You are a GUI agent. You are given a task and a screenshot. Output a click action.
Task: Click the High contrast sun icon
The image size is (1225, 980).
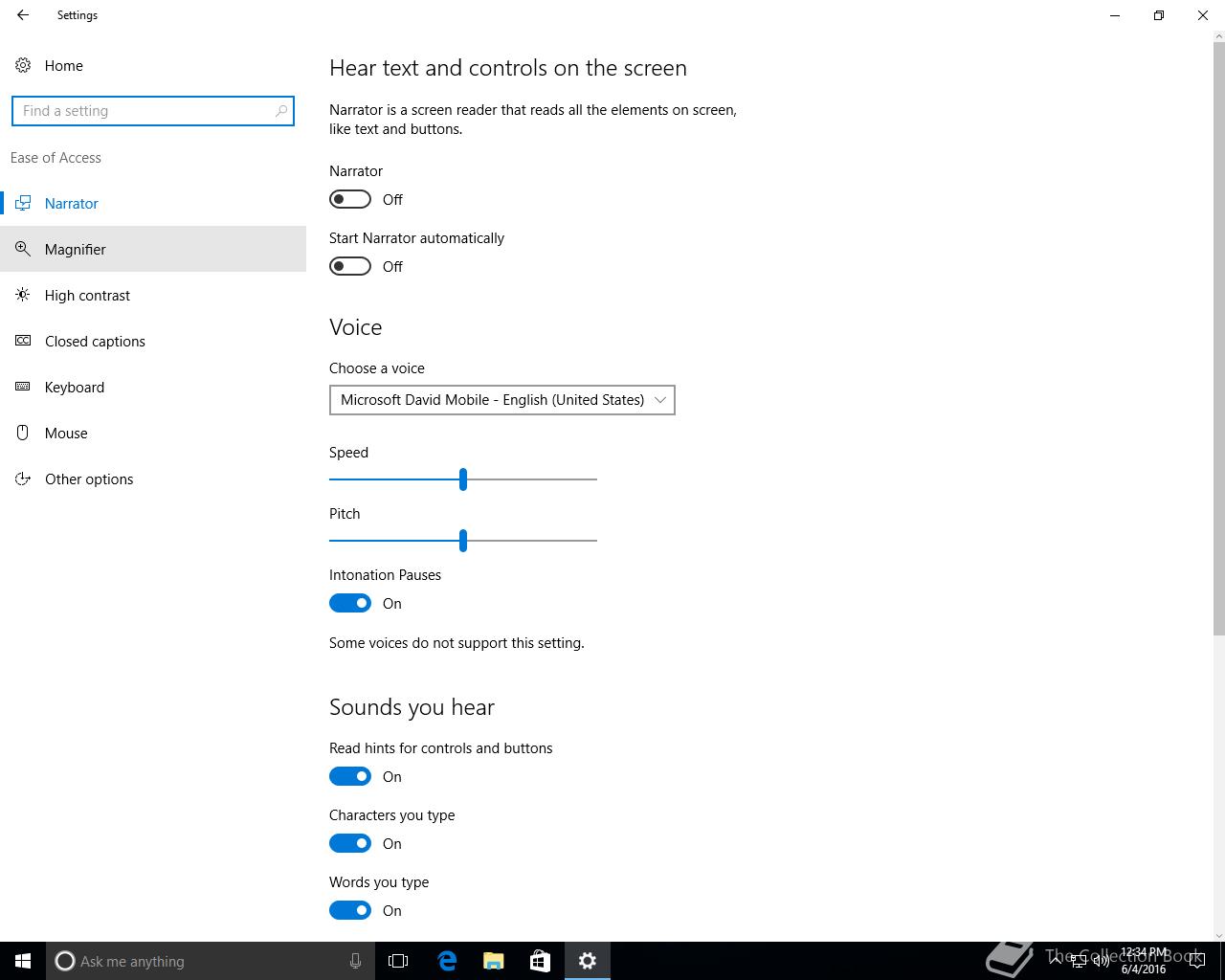[x=23, y=295]
